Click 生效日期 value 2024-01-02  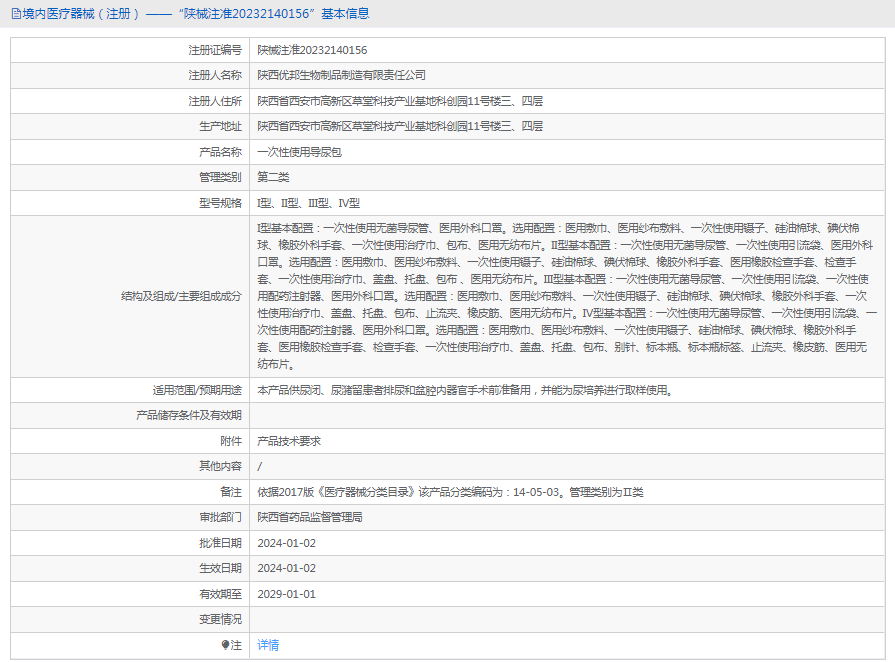click(287, 568)
